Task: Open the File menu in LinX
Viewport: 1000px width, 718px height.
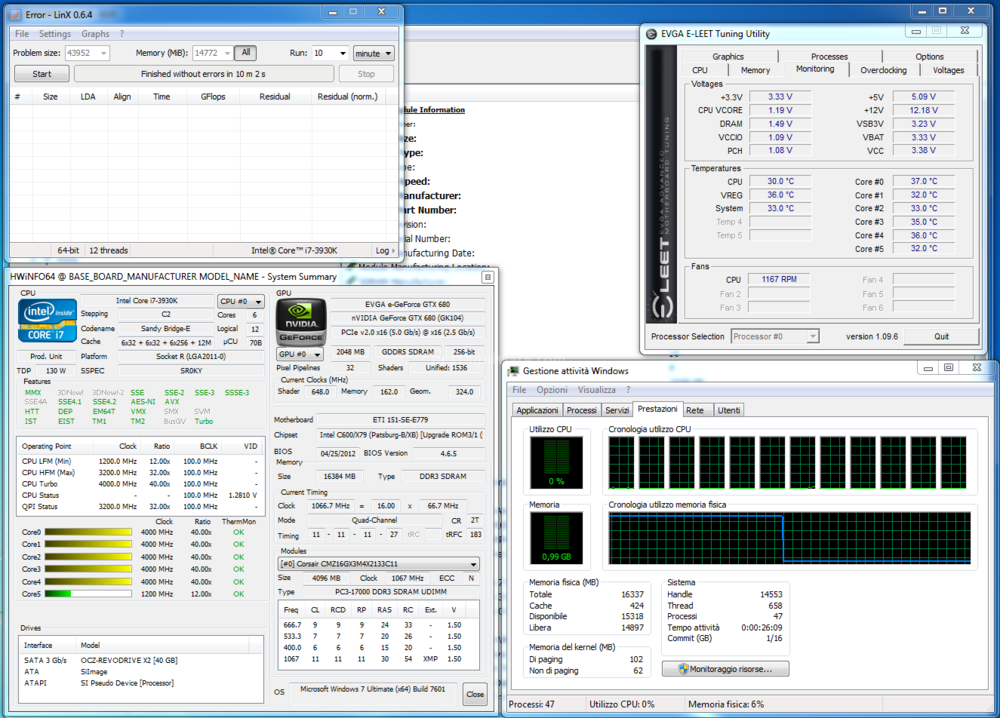Action: pos(22,34)
